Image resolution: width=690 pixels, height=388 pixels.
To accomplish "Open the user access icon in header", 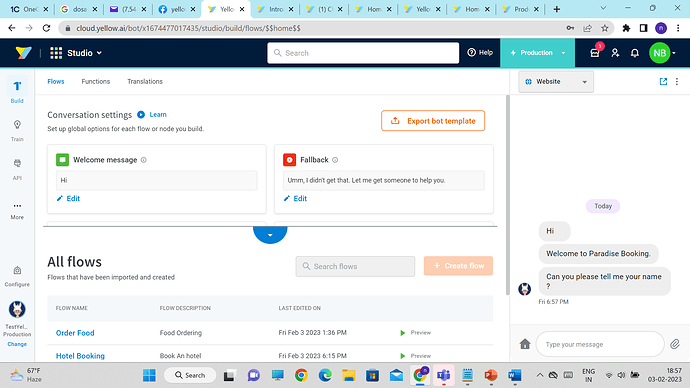I will [615, 53].
